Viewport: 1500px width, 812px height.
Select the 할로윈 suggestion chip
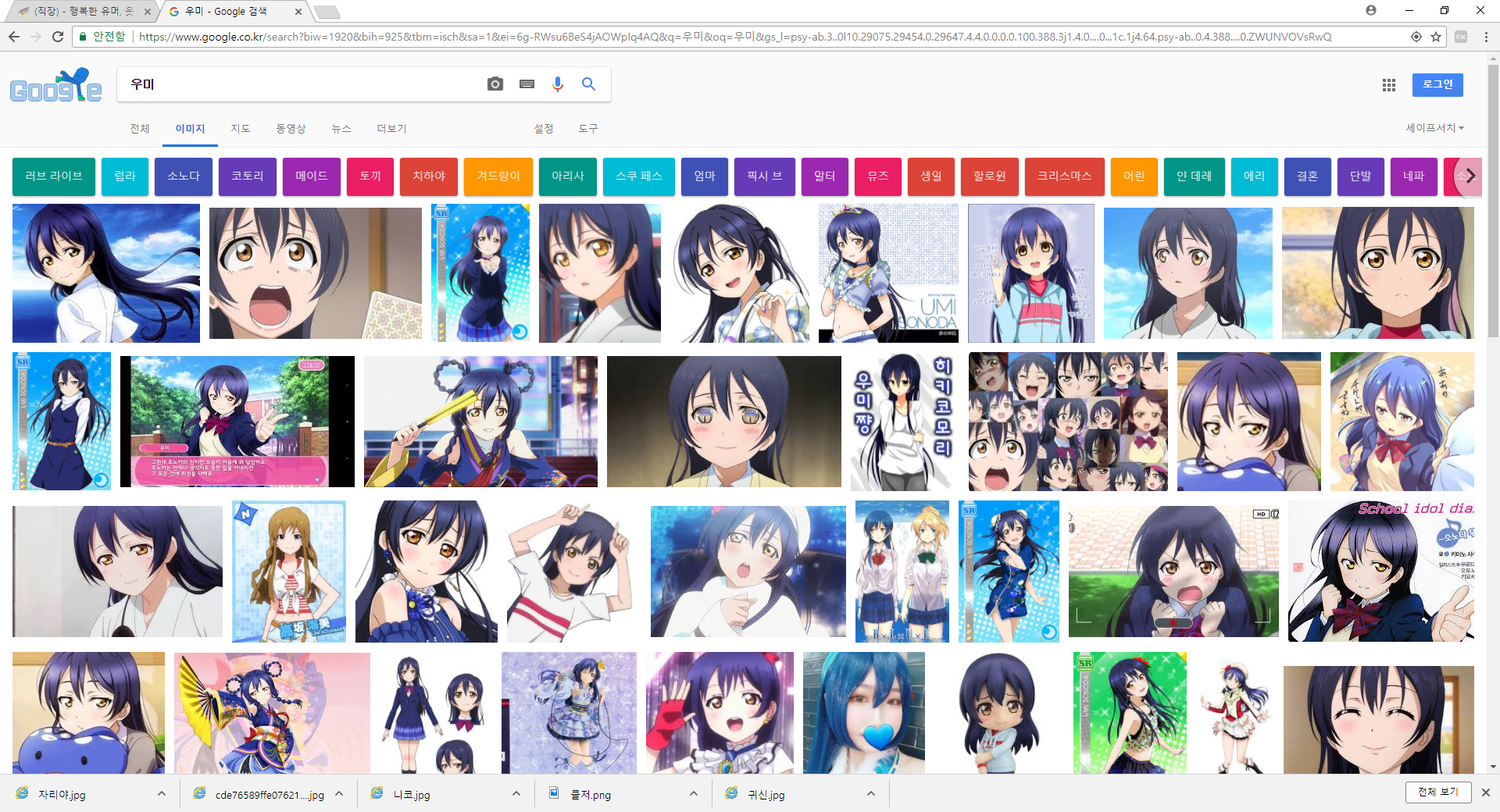[x=990, y=176]
